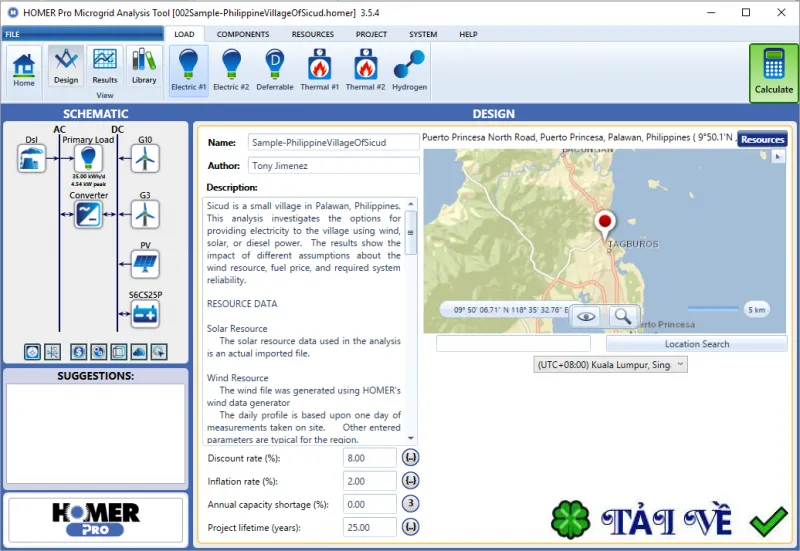The height and width of the screenshot is (551, 800).
Task: Click the Discount rate value field
Action: point(369,458)
